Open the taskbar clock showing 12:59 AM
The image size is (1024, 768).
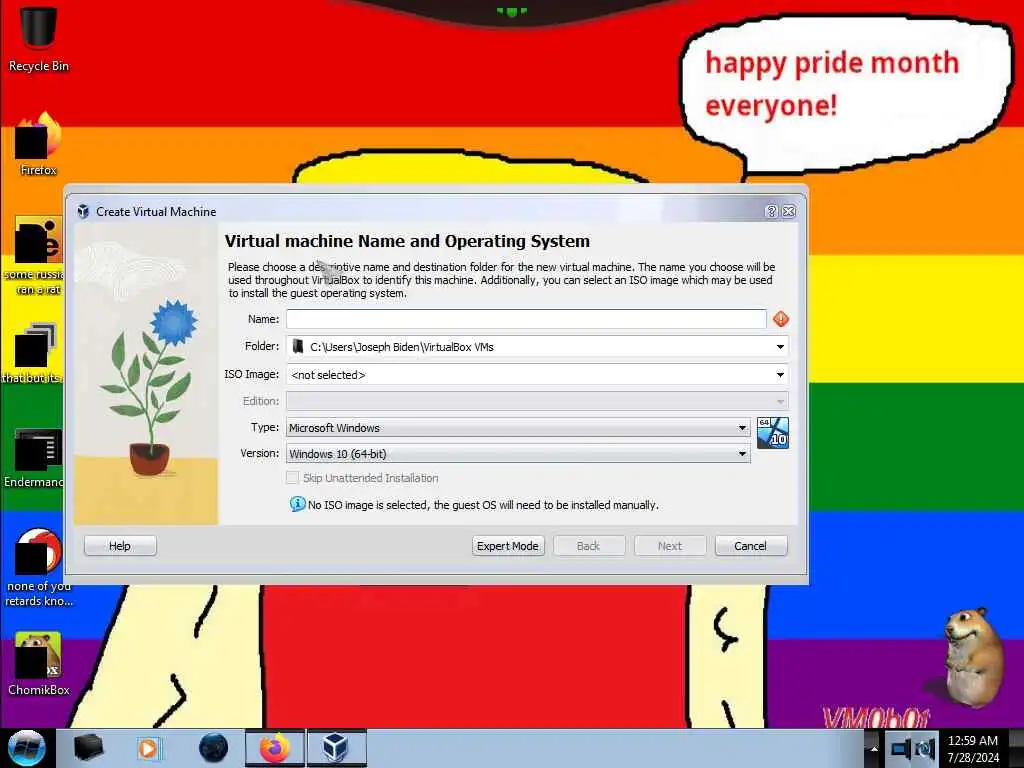973,749
